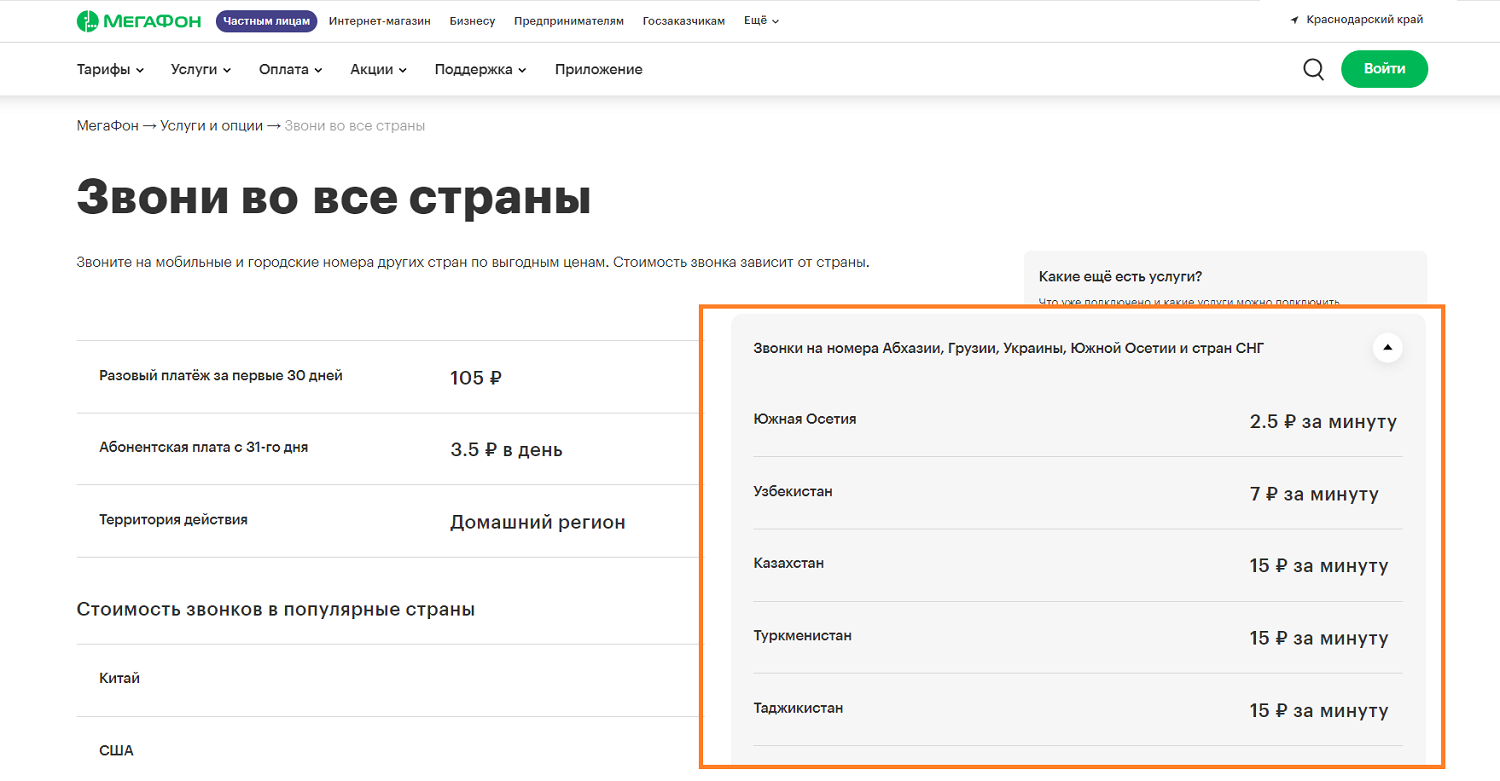This screenshot has width=1500, height=781.
Task: Open the Предпринимателям section
Action: 569,21
